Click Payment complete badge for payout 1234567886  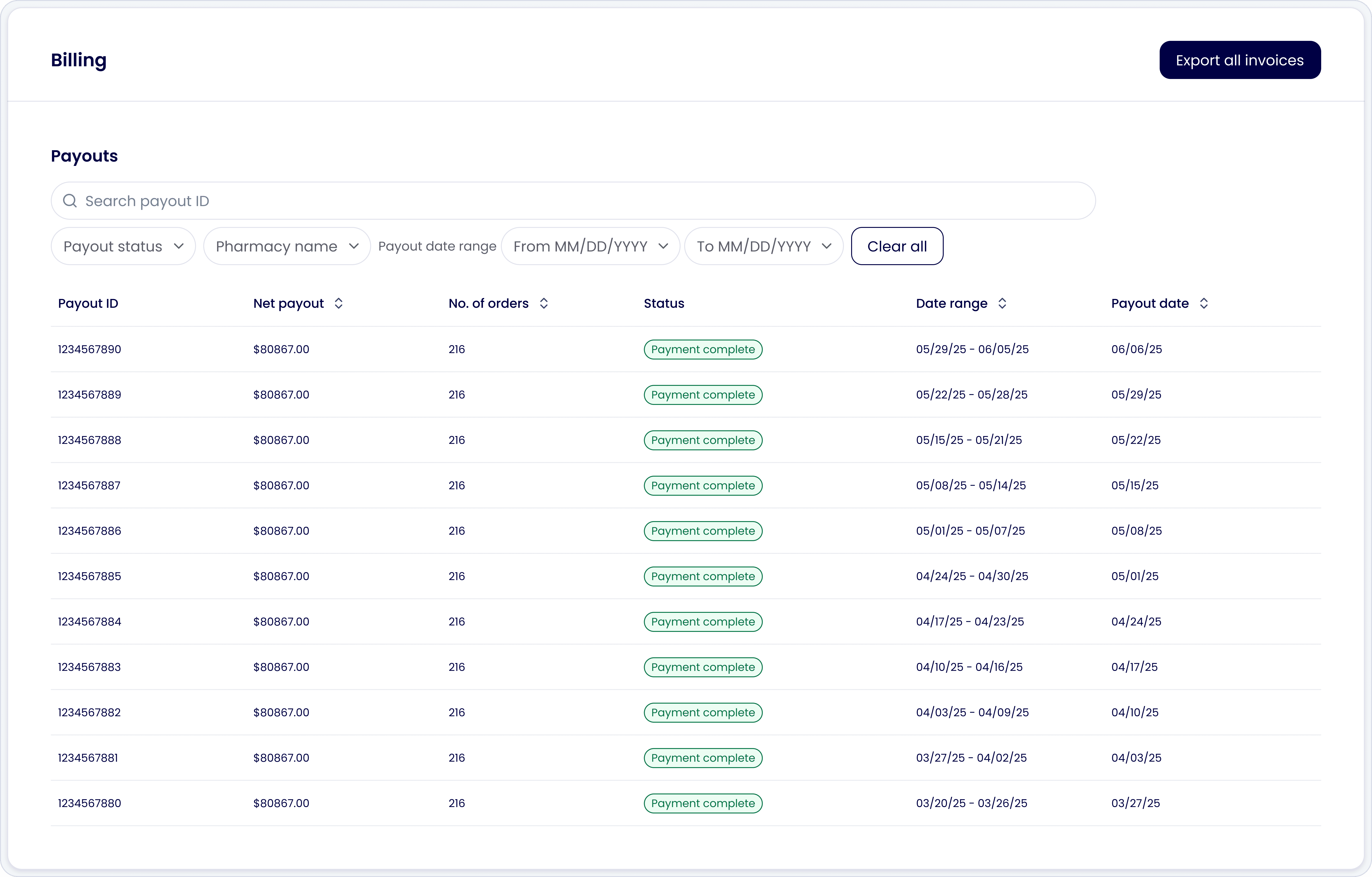pos(703,531)
